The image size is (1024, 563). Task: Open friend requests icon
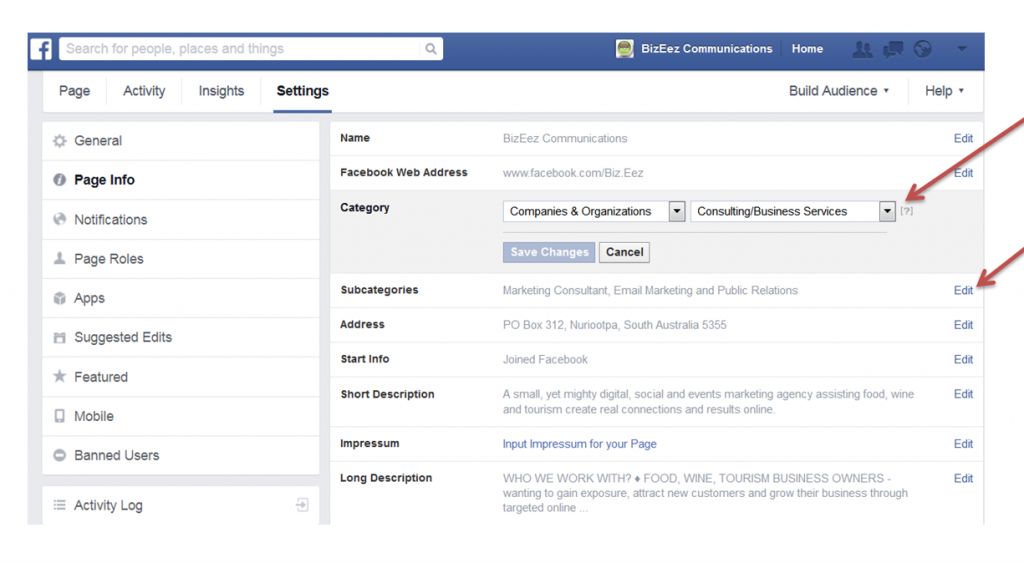(x=862, y=49)
